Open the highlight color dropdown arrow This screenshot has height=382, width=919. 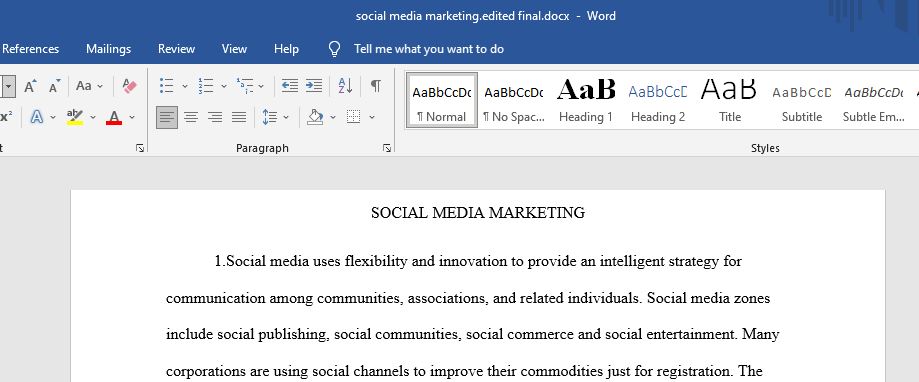93,118
